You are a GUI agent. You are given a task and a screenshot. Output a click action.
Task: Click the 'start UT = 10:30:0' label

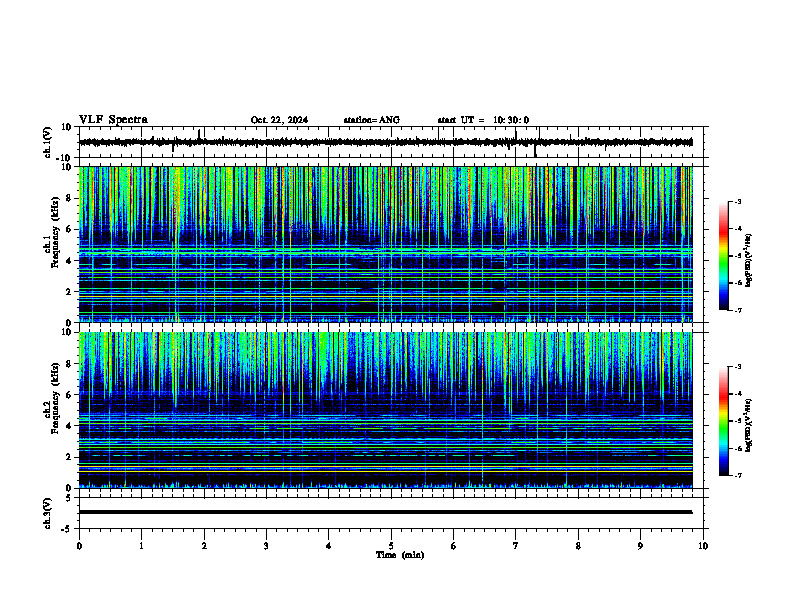pos(483,120)
